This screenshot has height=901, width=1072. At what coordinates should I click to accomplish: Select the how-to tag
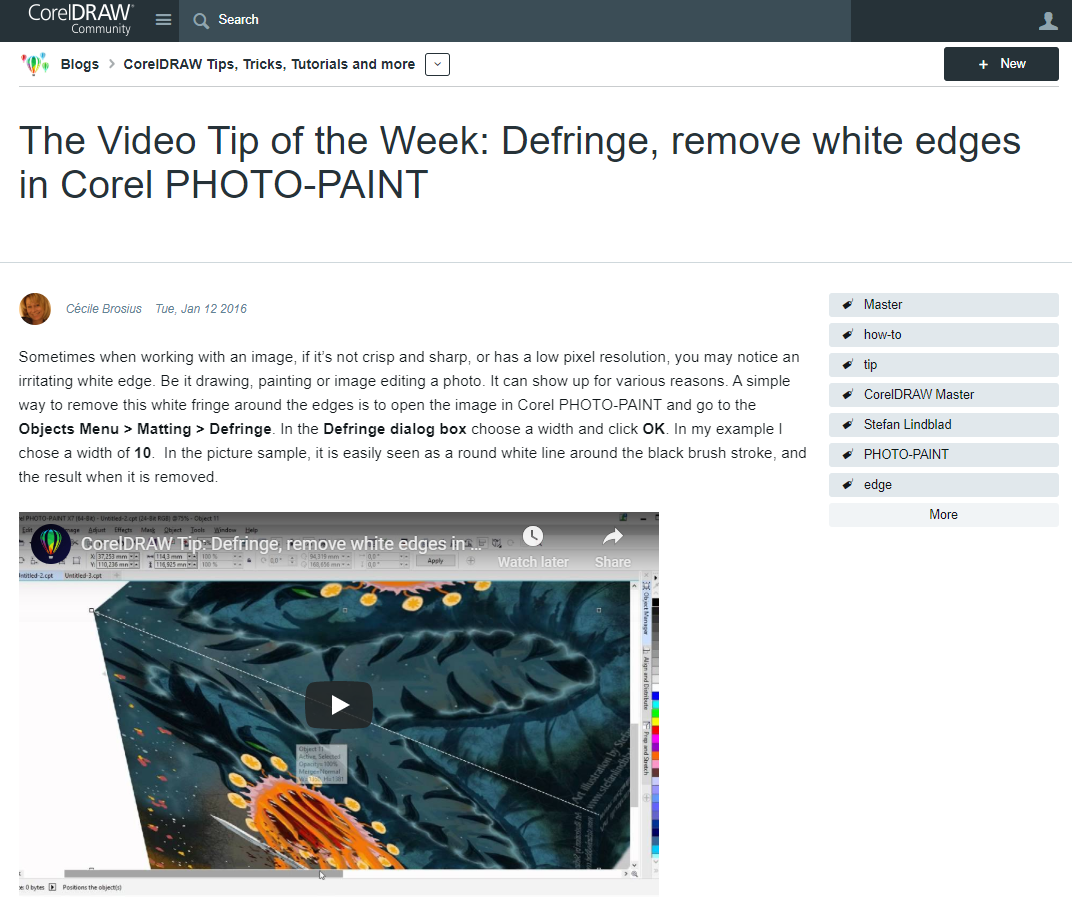pos(943,335)
